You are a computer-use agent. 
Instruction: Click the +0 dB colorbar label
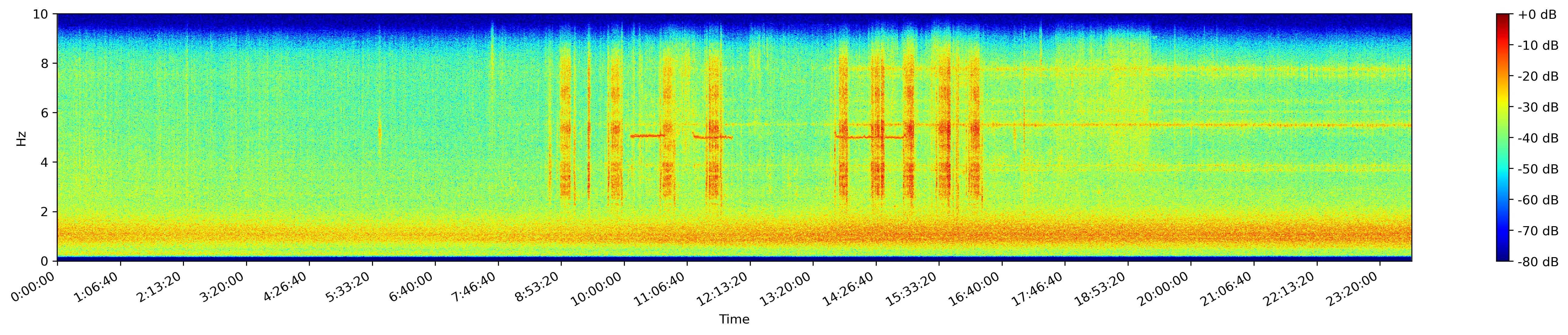pos(1537,15)
